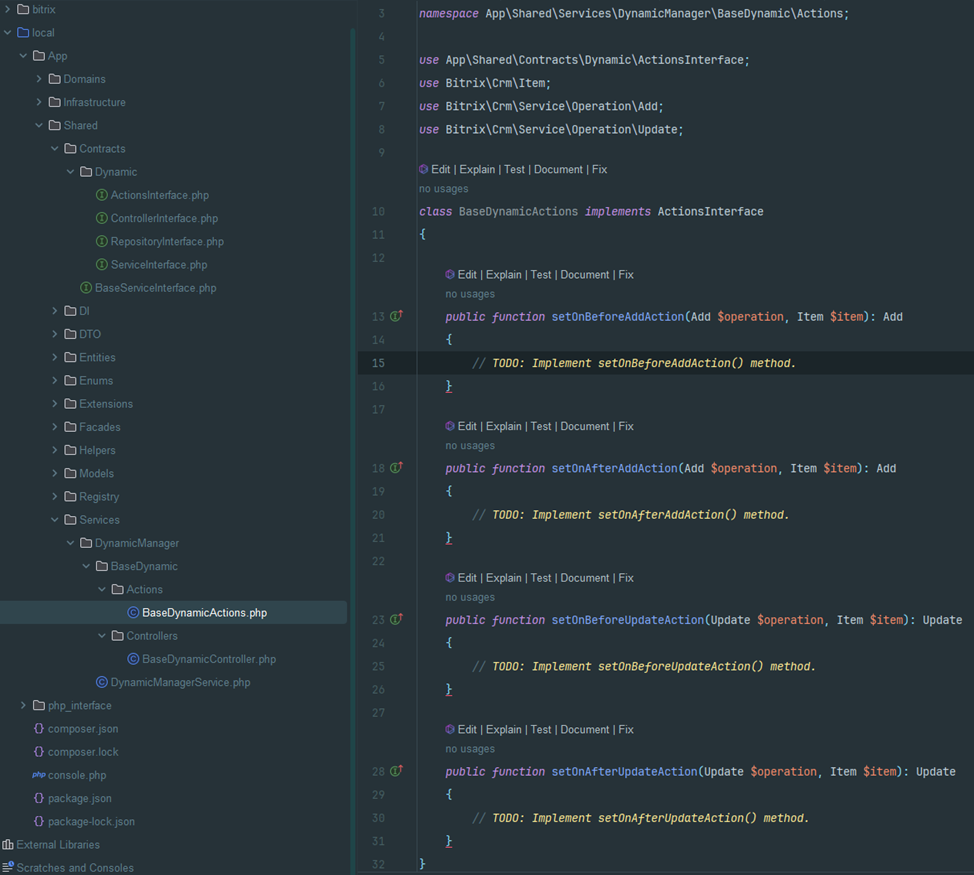Click Explain above setOnBeforeAddAction
Screen dimensions: 974x875
pos(503,274)
